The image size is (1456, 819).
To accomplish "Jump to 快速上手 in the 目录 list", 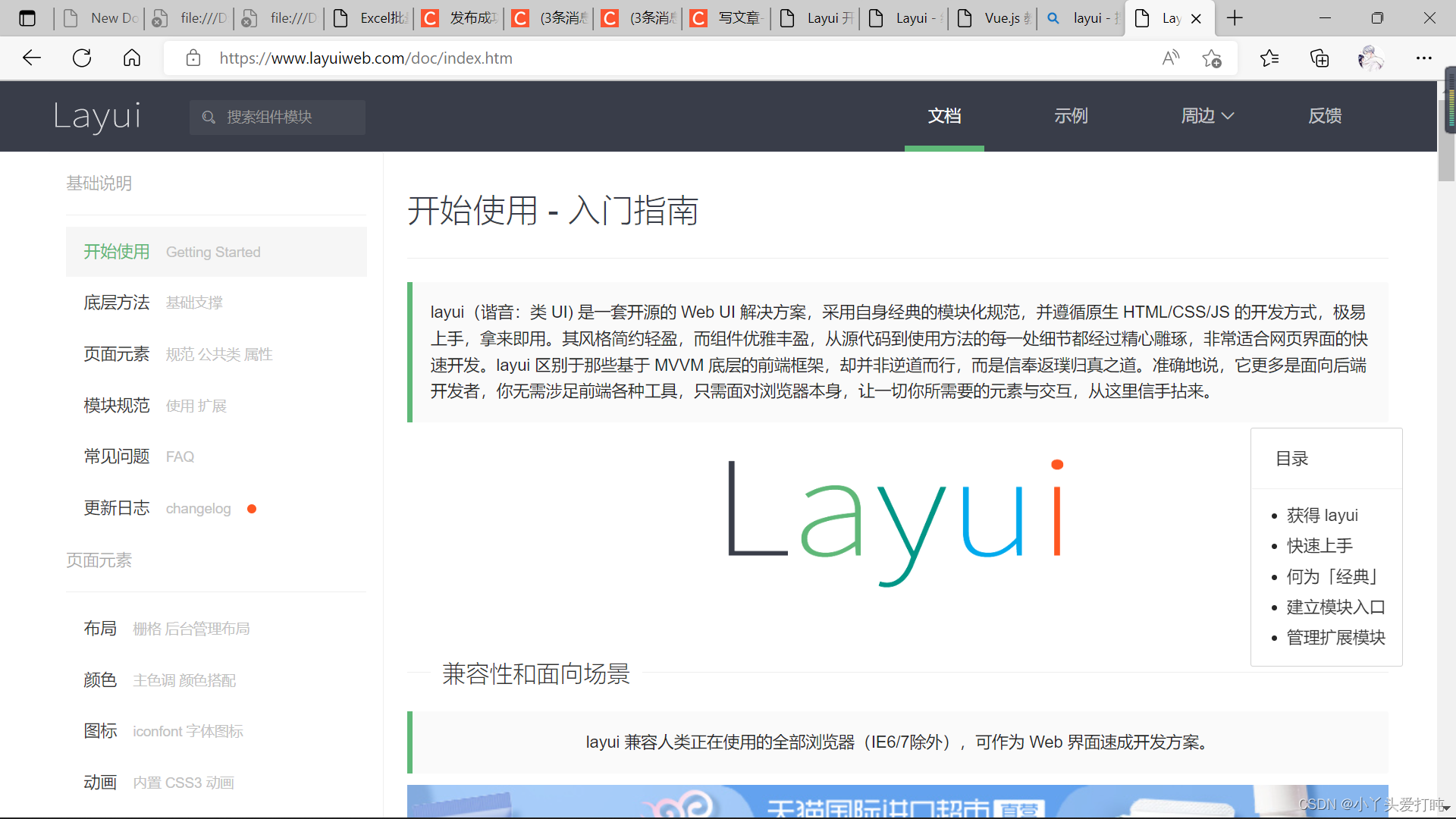I will (x=1319, y=545).
